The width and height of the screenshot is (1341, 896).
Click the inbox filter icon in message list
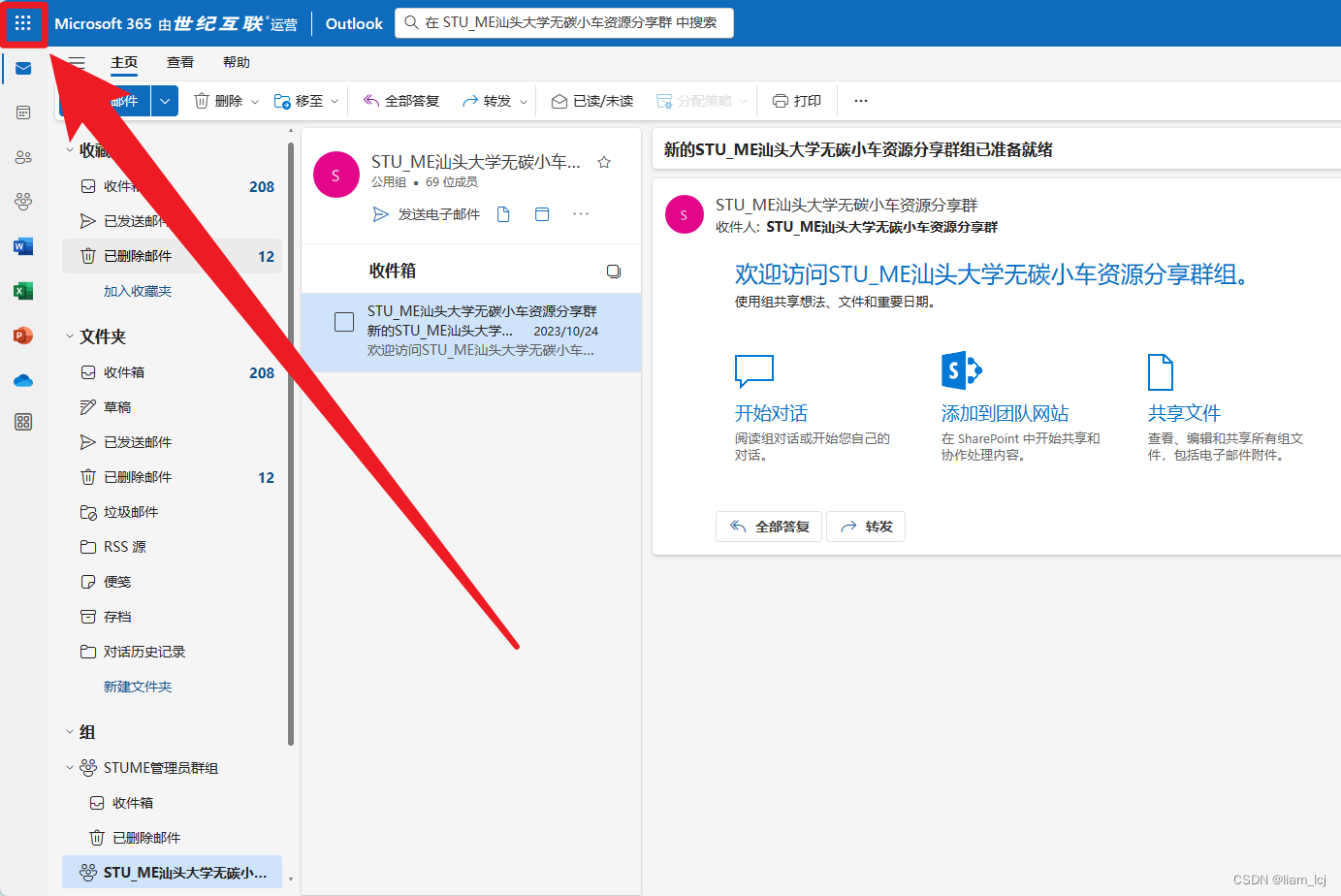point(614,272)
